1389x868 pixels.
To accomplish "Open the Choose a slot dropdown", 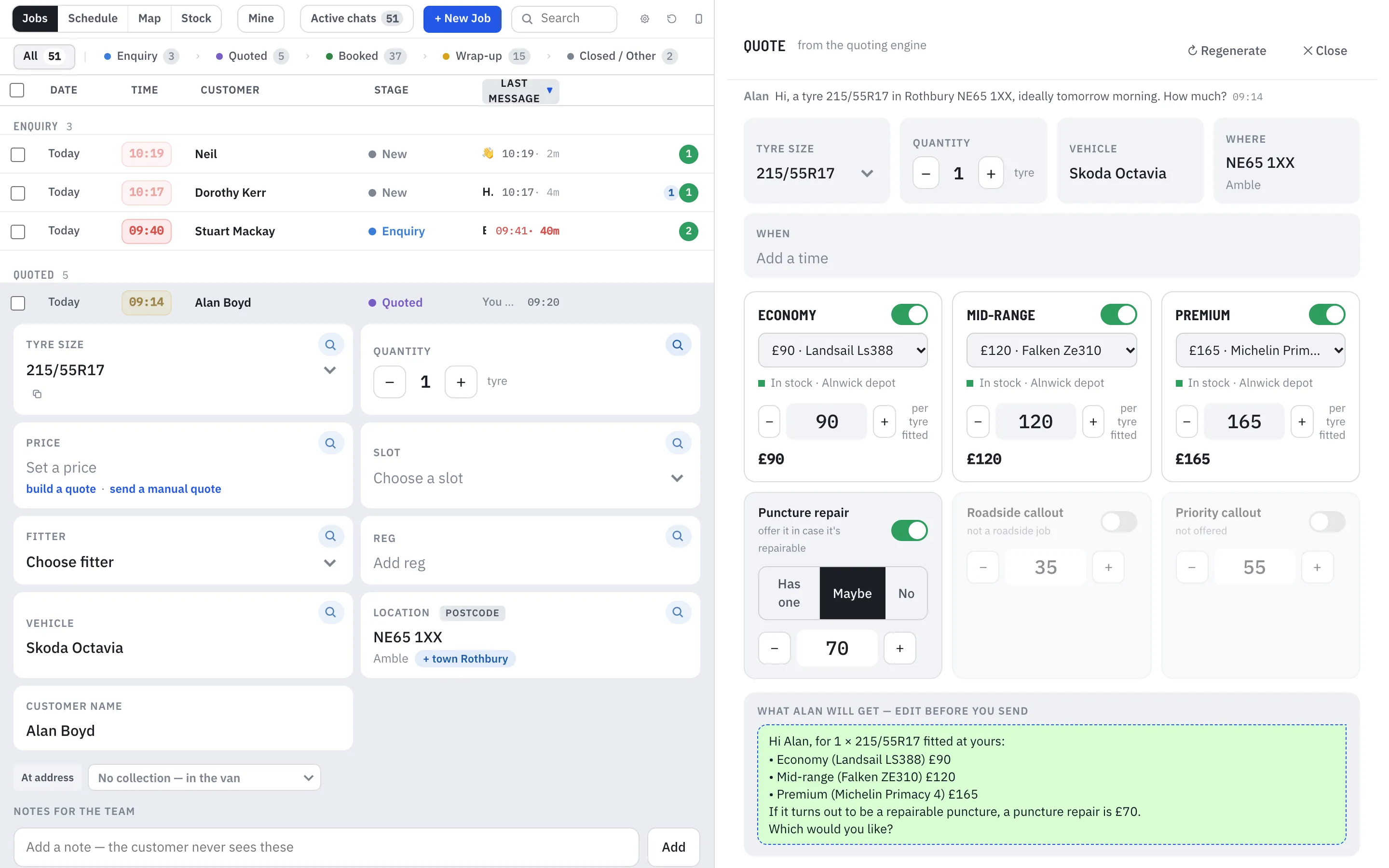I will pos(530,478).
